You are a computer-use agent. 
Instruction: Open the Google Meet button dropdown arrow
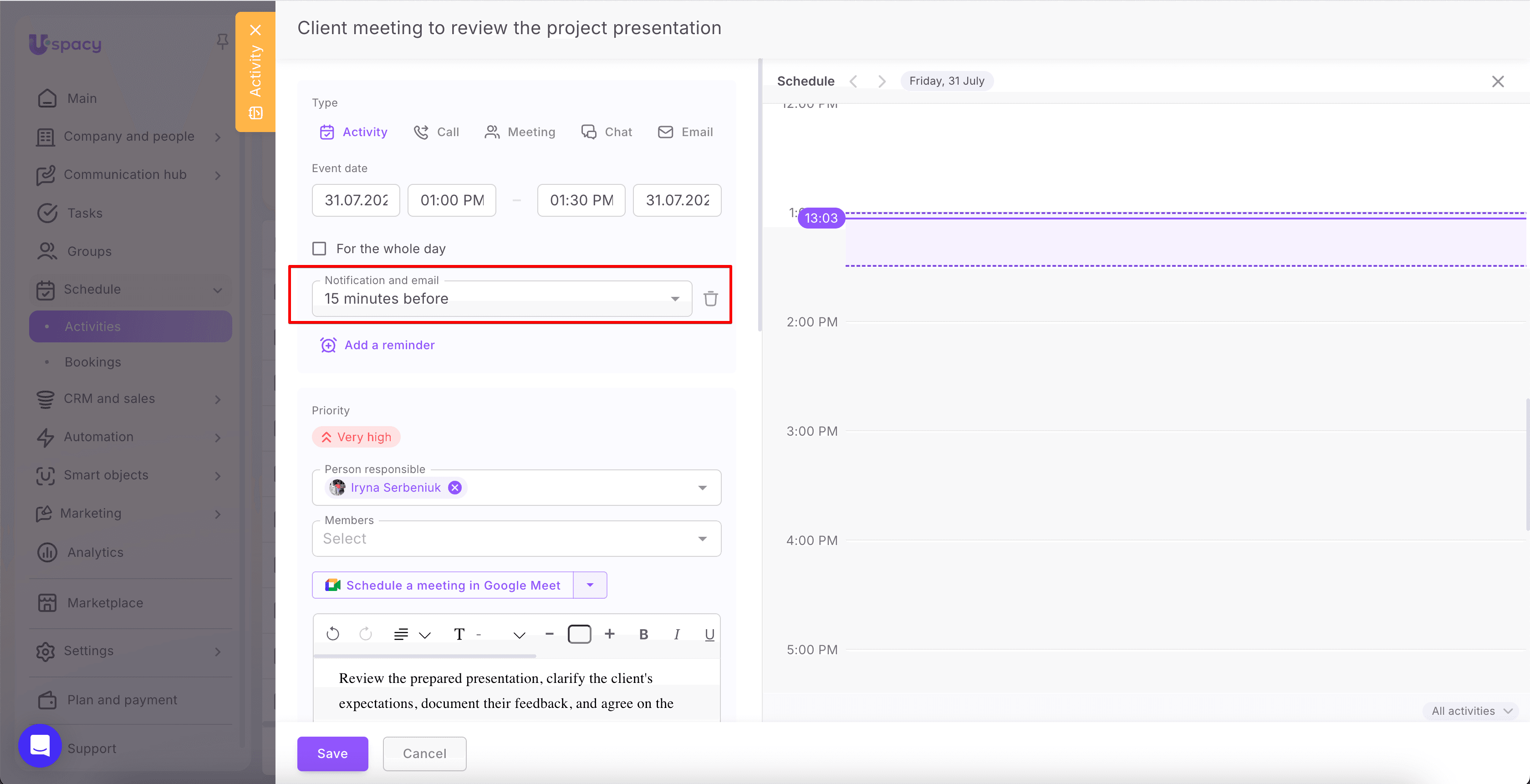click(x=590, y=585)
